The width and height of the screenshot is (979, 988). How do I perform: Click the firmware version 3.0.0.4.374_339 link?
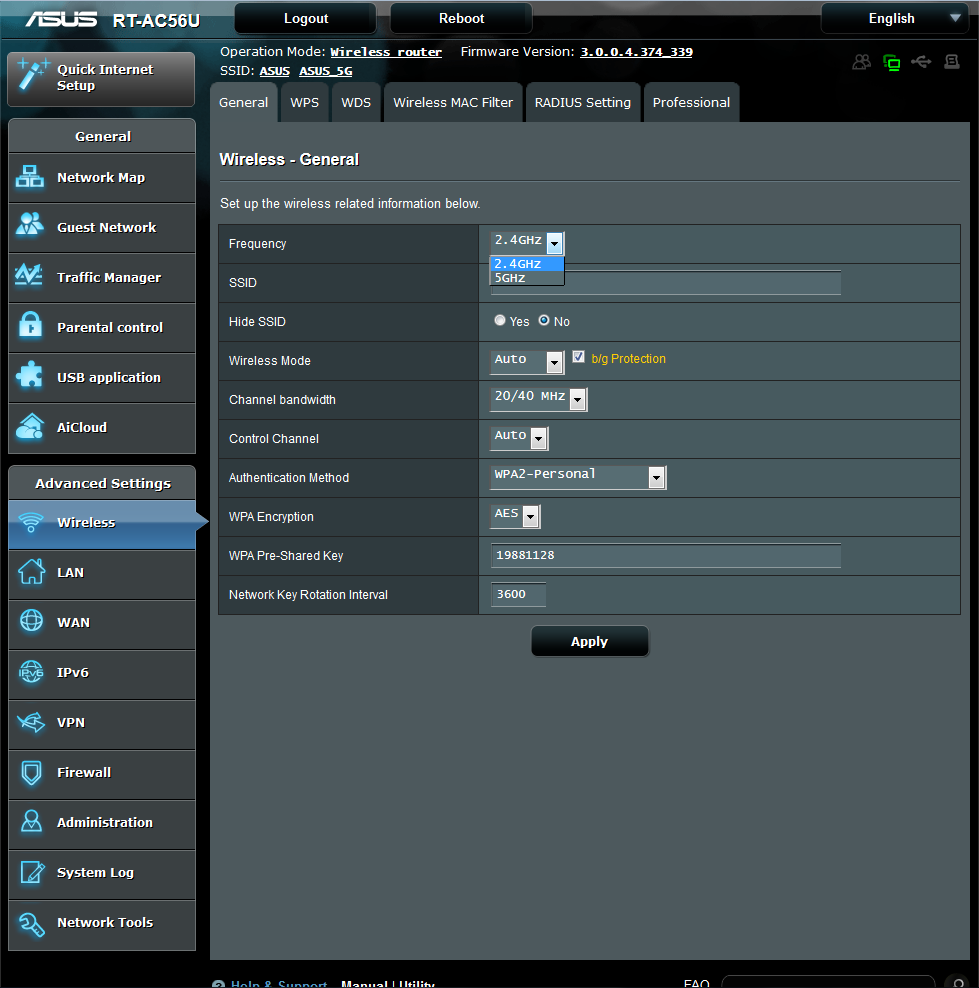tap(636, 52)
